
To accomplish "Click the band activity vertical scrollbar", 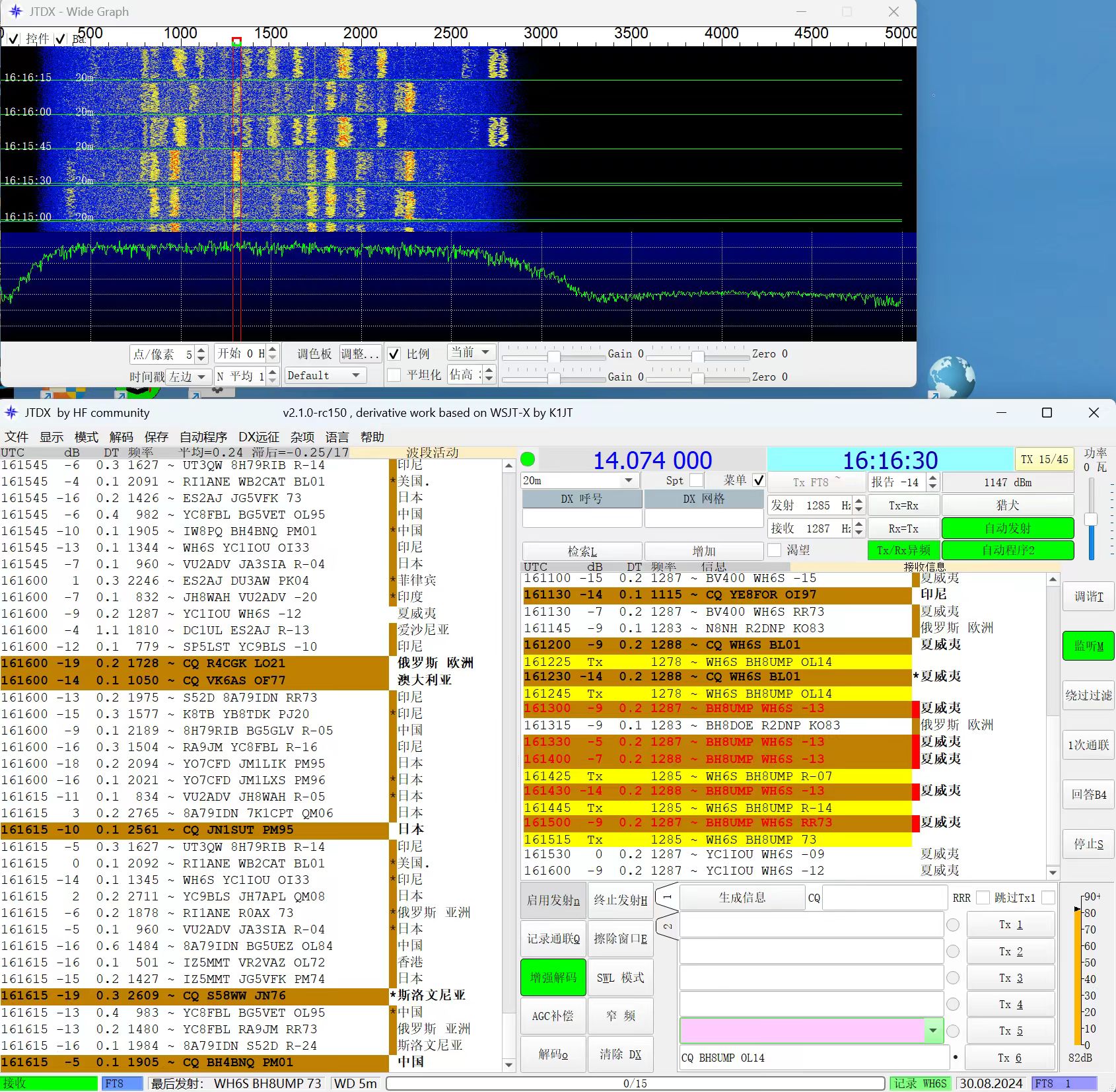I will 508,766.
